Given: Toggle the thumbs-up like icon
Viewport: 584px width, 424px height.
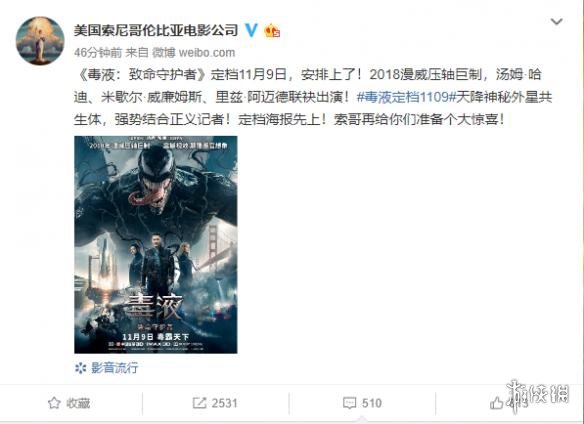Looking at the screenshot, I should click(496, 403).
